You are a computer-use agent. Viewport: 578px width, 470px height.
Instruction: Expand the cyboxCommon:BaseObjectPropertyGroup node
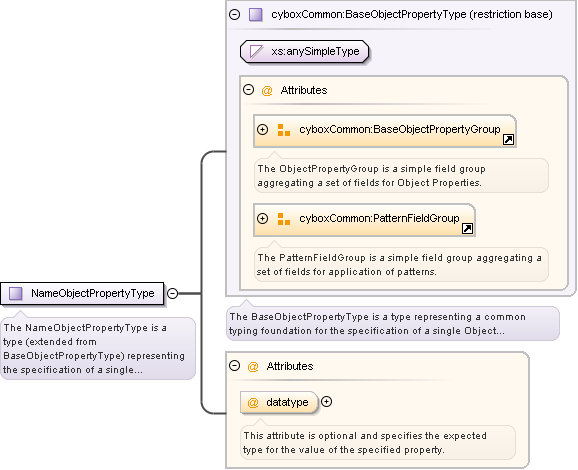(x=262, y=130)
